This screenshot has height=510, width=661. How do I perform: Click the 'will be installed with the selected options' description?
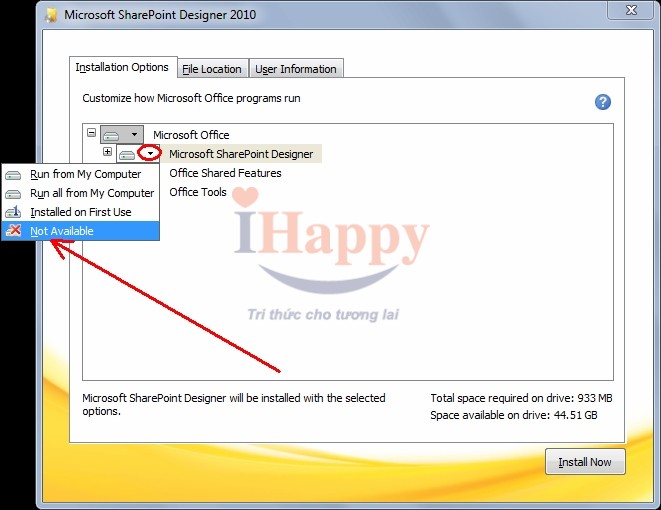234,404
